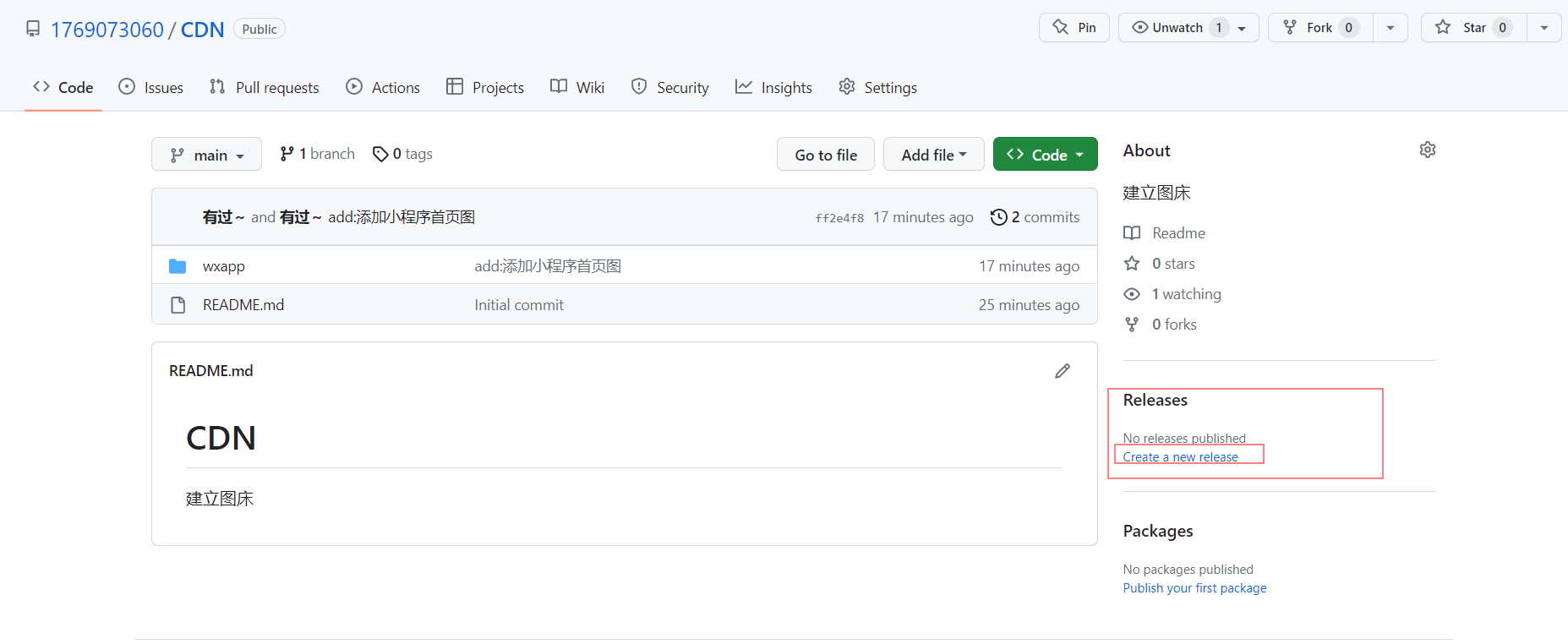Click the README.md file icon
1568x644 pixels.
[178, 305]
